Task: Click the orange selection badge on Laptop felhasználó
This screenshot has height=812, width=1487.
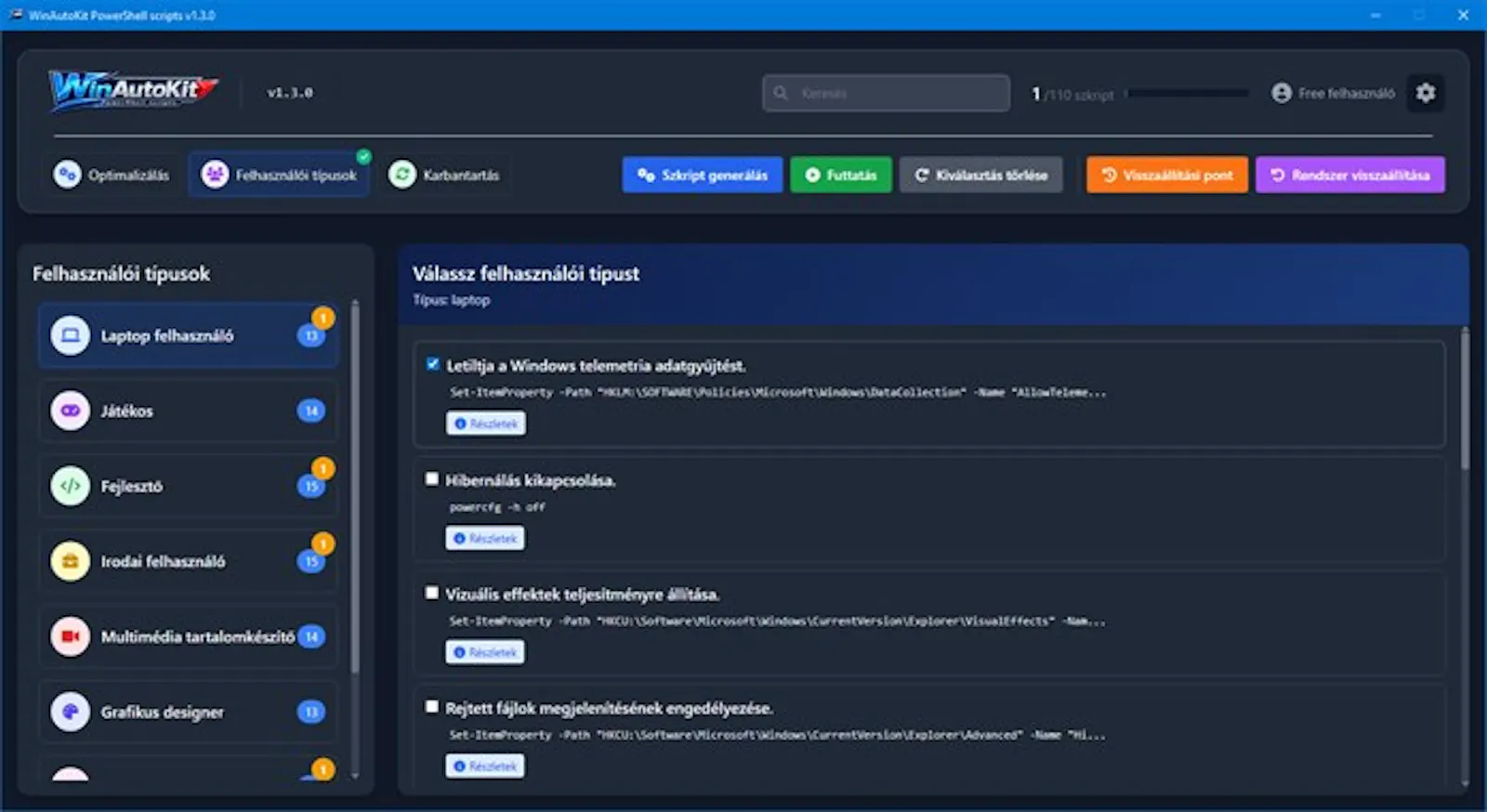Action: 323,318
